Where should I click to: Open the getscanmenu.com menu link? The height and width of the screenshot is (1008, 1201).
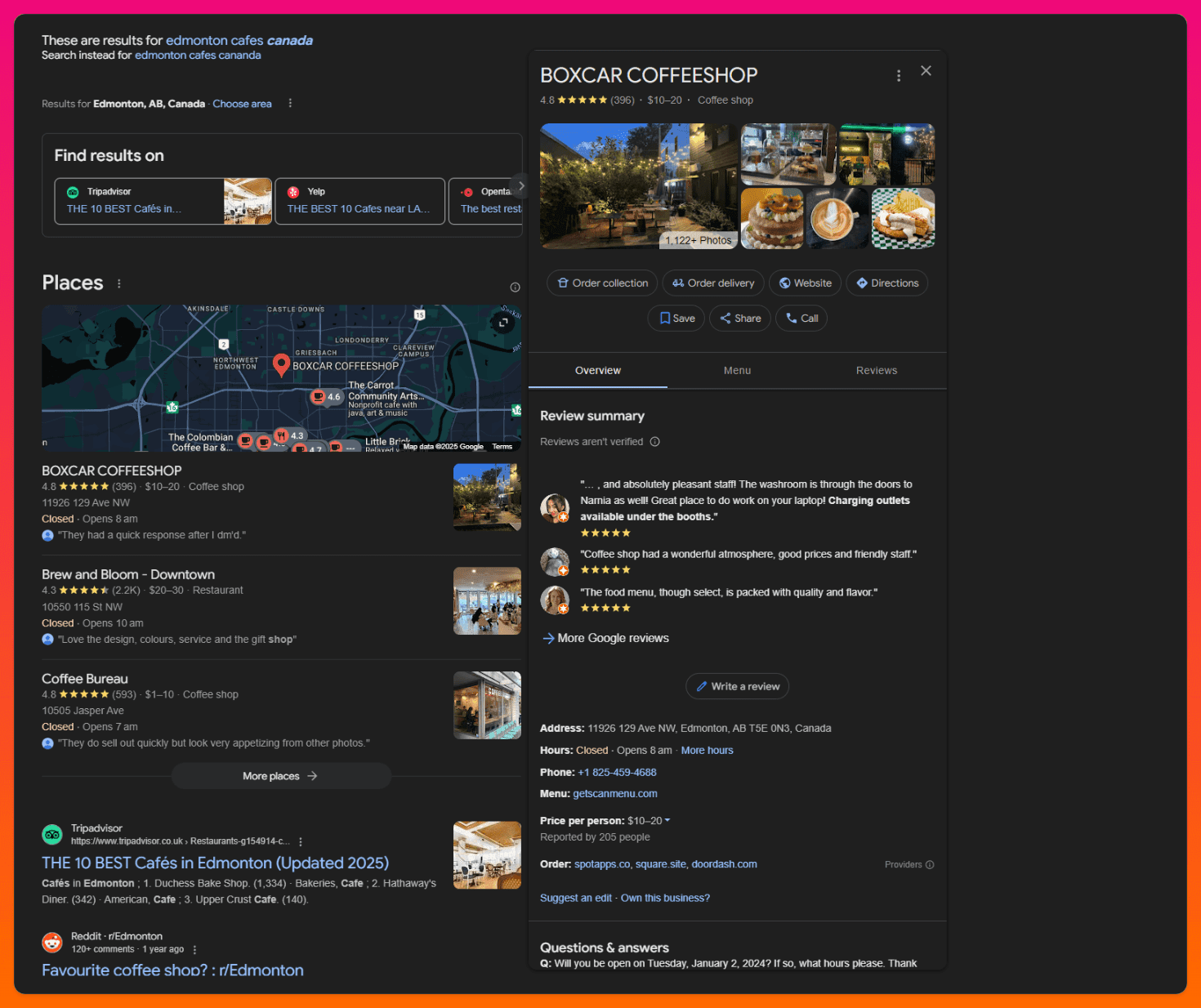click(615, 794)
